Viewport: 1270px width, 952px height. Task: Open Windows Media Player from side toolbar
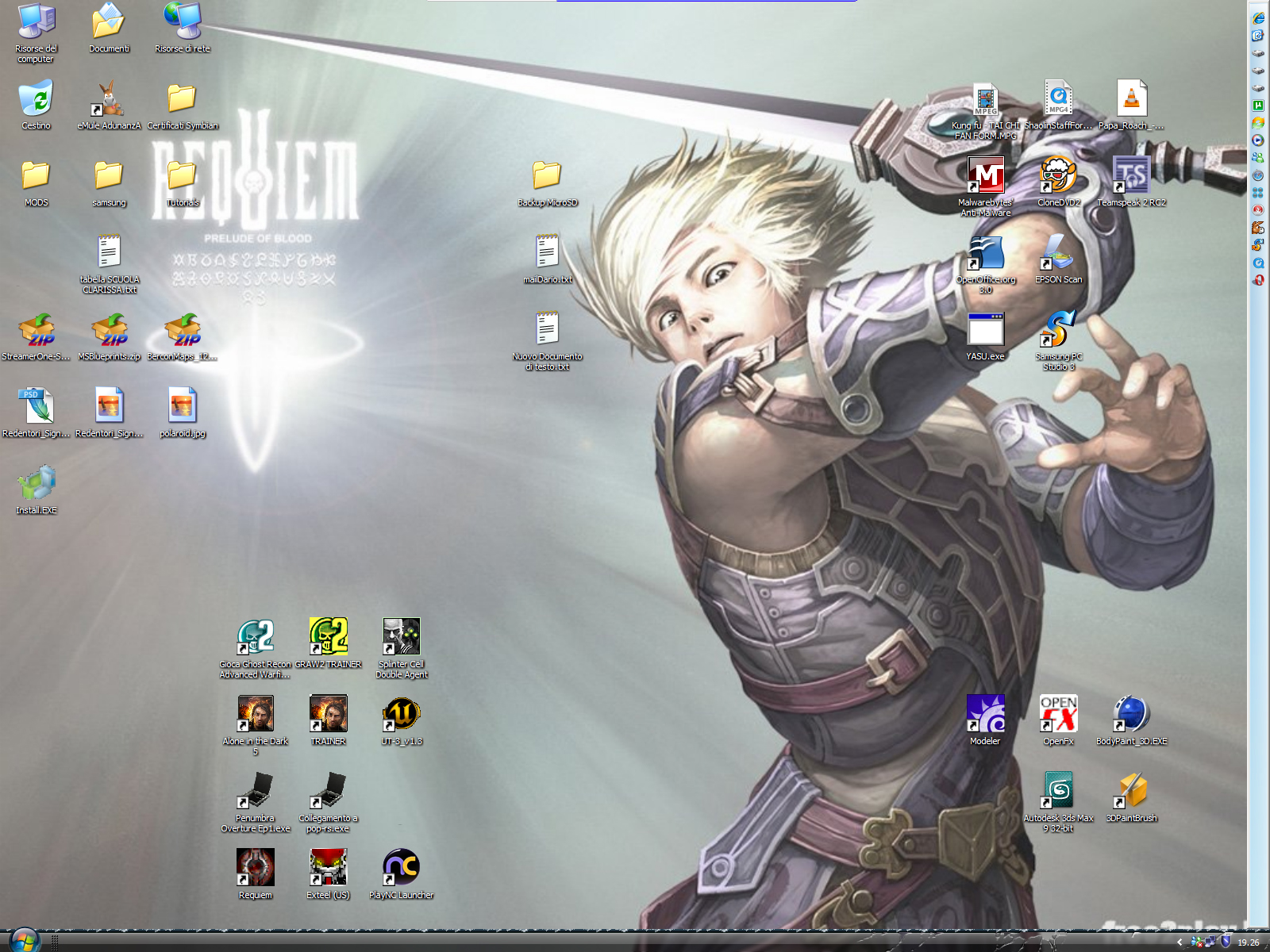point(1258,140)
